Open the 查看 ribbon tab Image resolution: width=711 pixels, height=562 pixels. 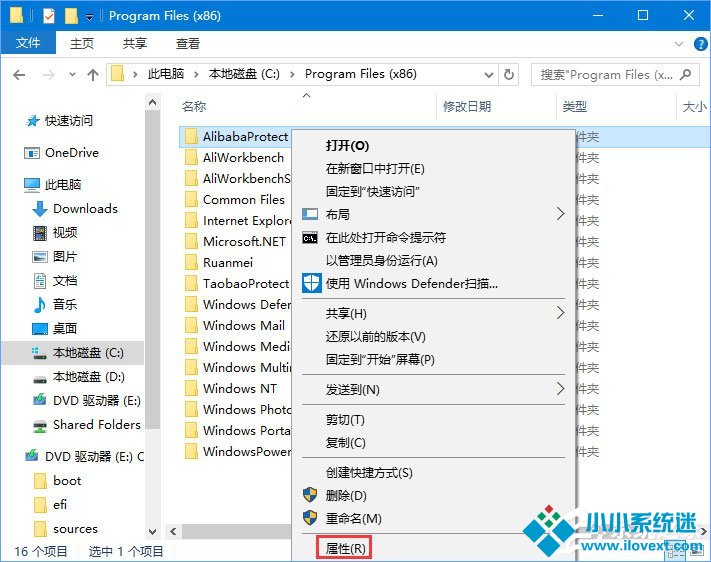coord(188,44)
